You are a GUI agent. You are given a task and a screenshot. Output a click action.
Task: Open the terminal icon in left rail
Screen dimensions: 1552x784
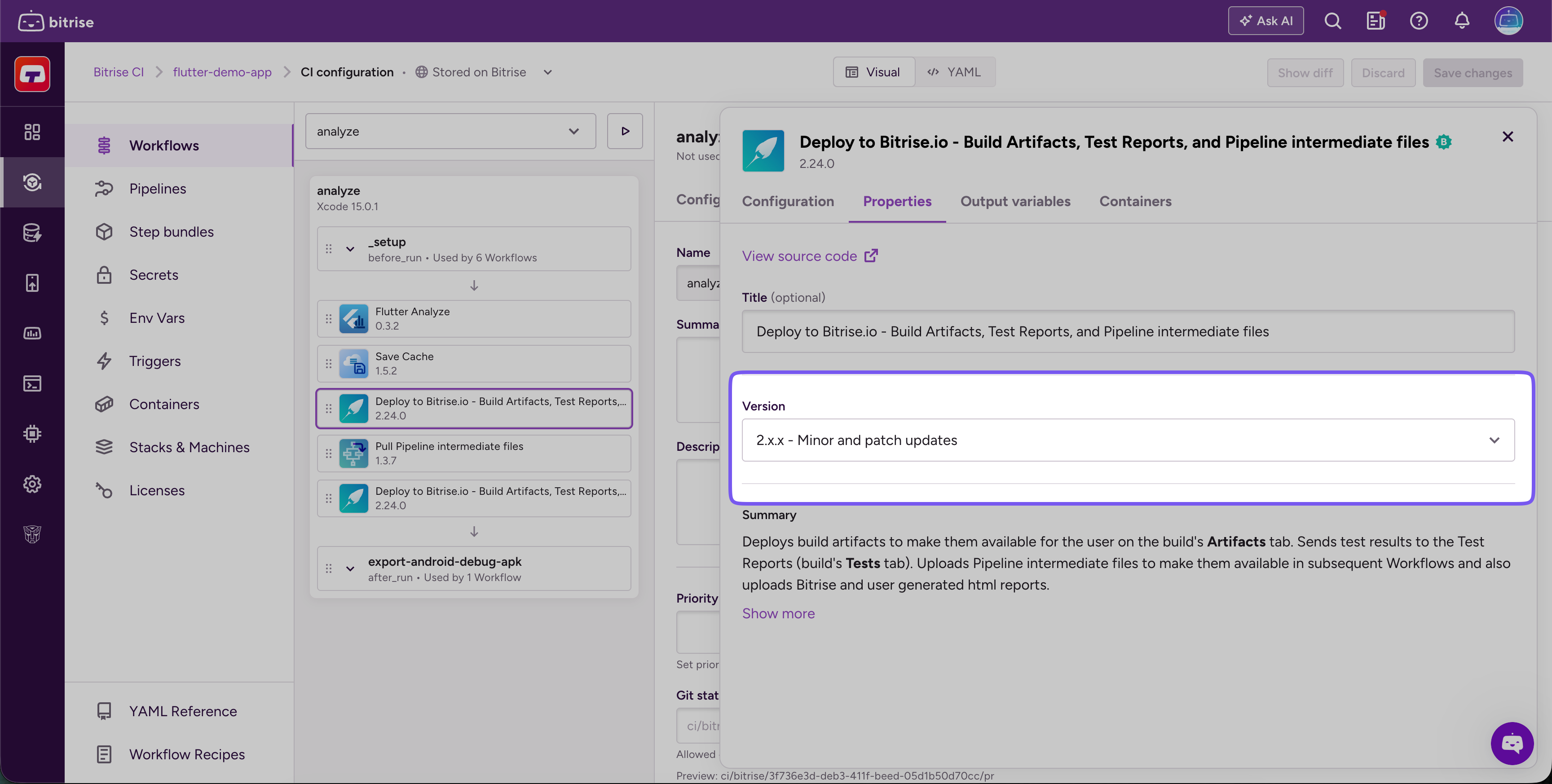tap(32, 383)
